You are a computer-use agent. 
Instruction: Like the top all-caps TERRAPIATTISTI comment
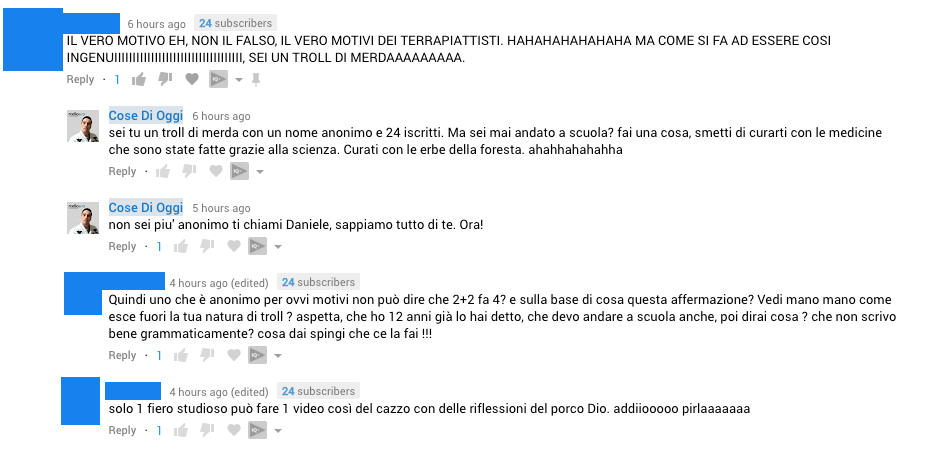coord(139,79)
